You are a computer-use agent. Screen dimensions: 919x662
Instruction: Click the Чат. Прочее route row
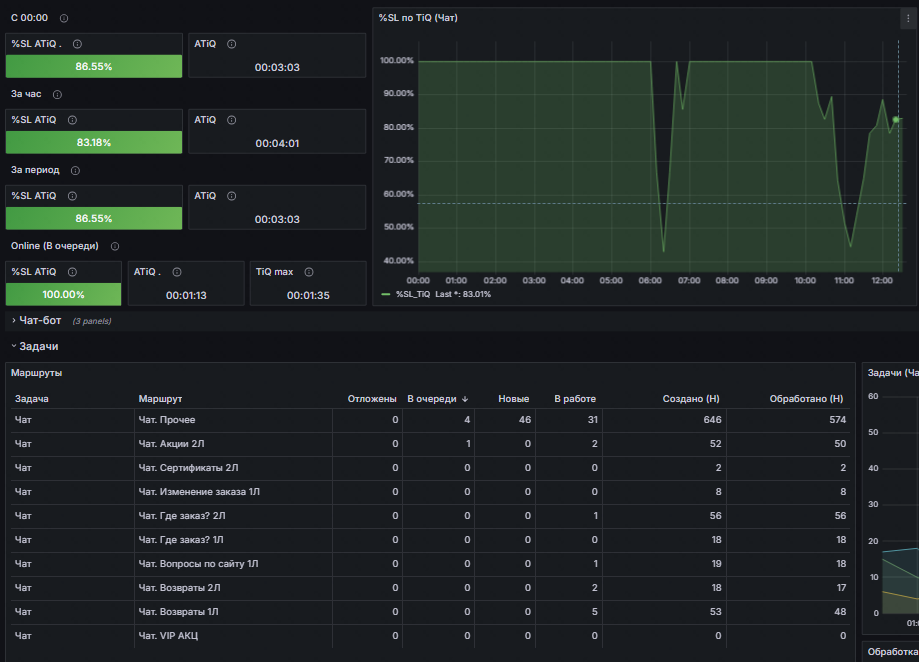pos(430,420)
